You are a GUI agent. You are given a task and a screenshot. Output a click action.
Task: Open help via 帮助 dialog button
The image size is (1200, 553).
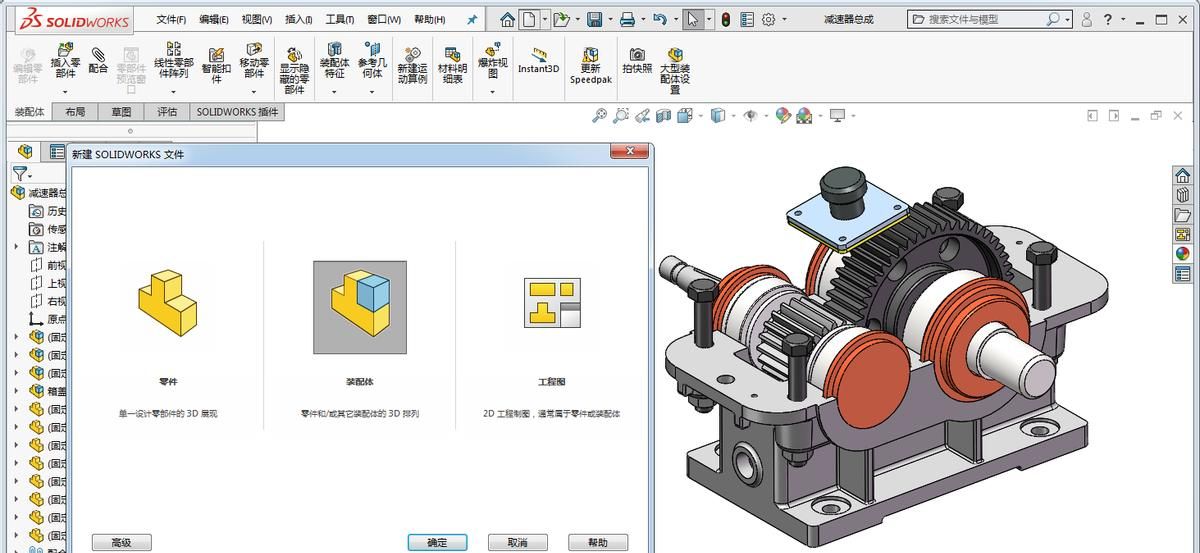[x=598, y=542]
